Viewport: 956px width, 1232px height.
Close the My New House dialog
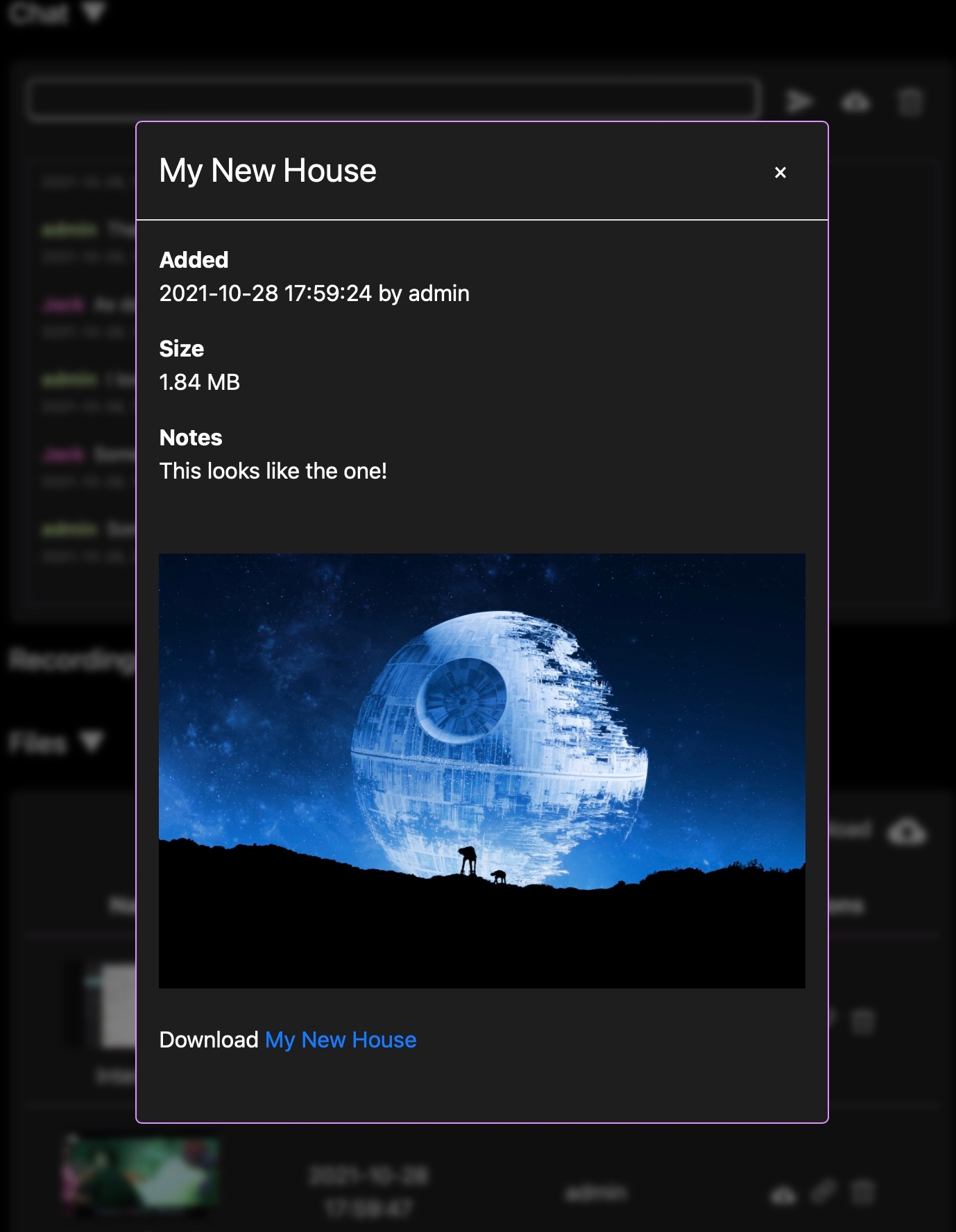(x=780, y=173)
